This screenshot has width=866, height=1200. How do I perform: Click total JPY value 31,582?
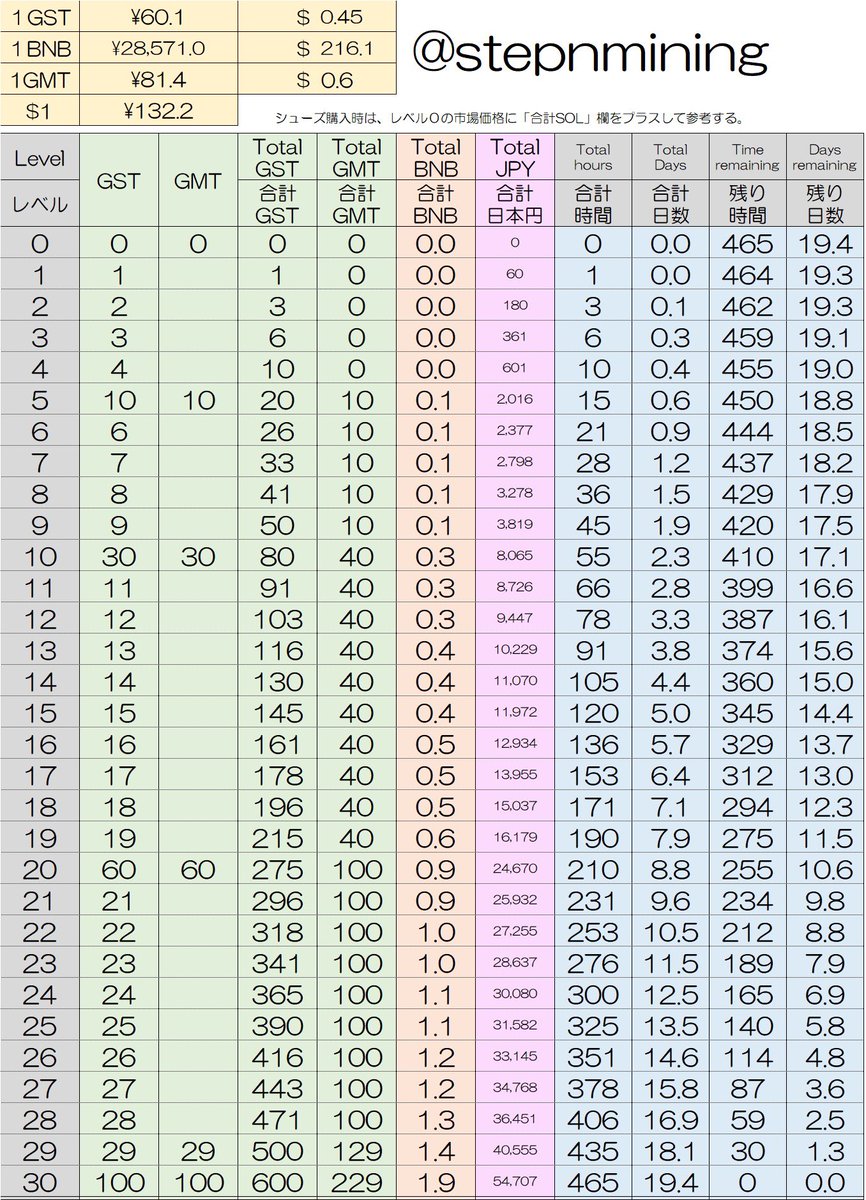pyautogui.click(x=515, y=1027)
